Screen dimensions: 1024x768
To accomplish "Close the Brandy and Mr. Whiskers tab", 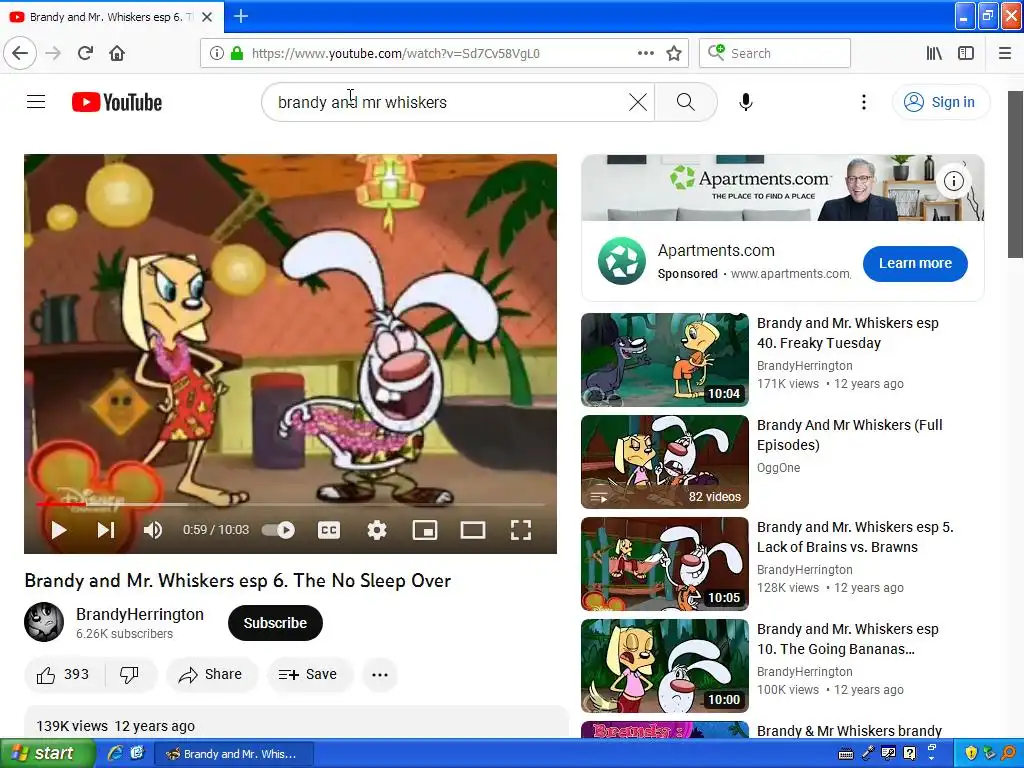I will (x=207, y=17).
